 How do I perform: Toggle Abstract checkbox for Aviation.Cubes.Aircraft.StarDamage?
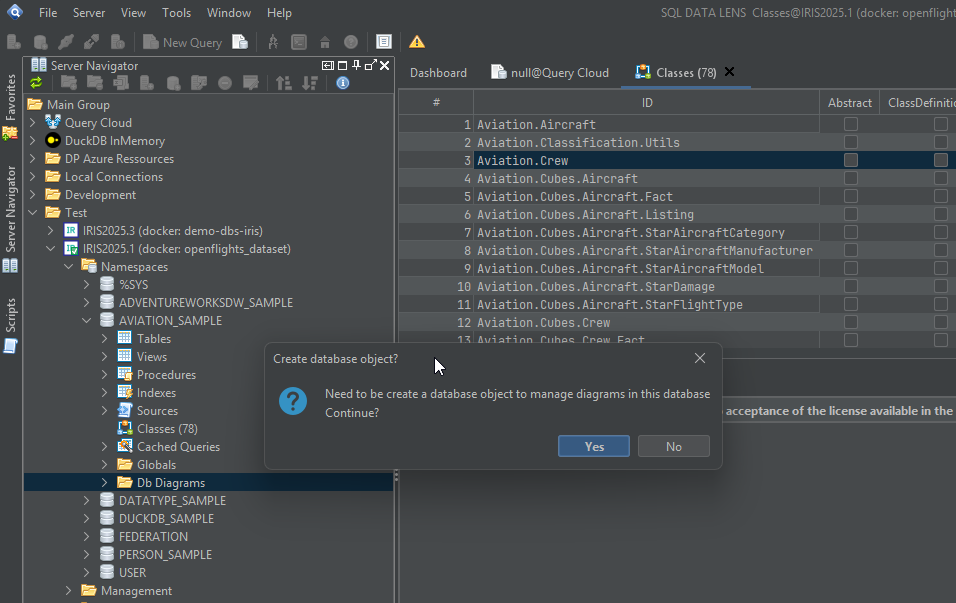click(851, 286)
